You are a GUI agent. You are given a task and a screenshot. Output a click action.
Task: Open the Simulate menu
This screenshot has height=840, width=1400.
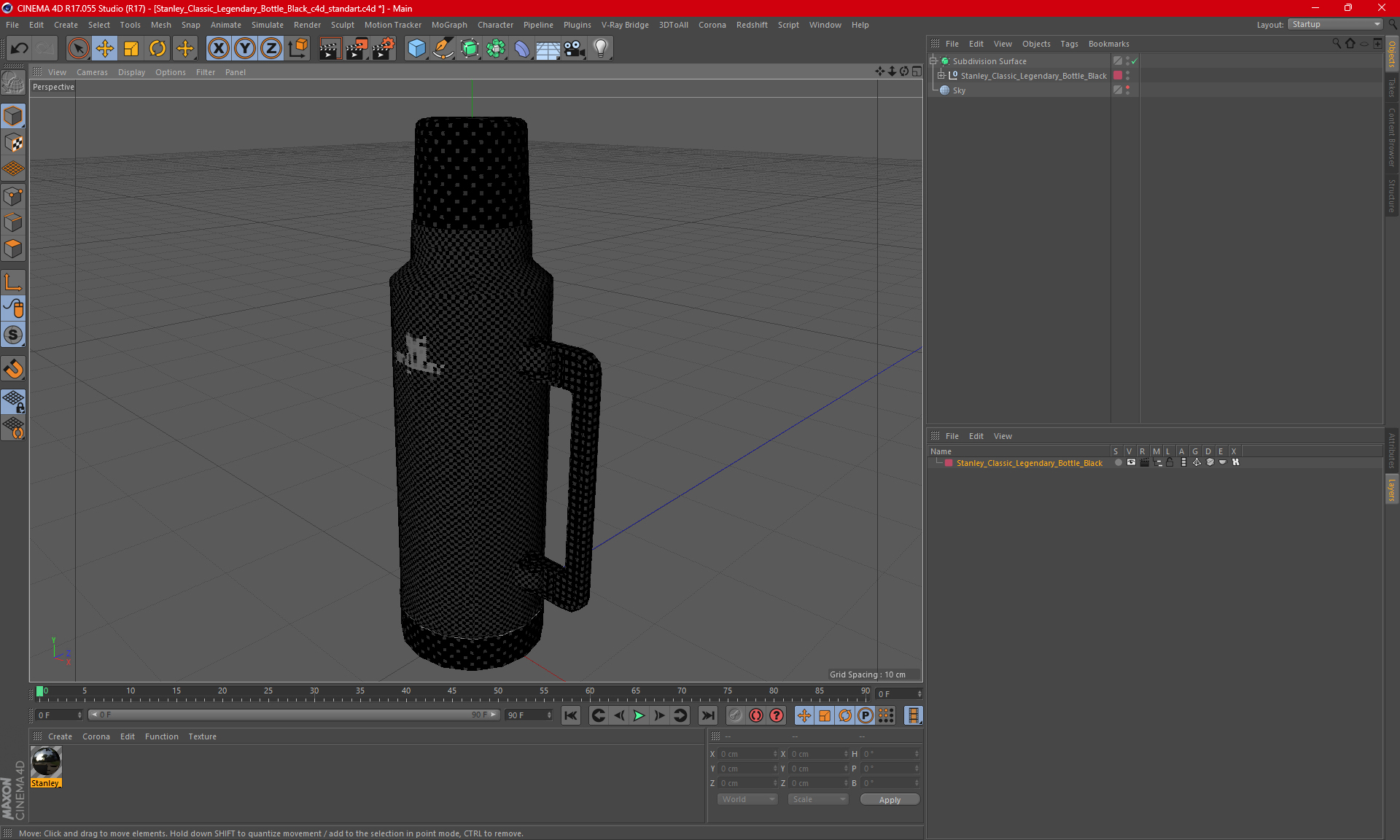click(268, 25)
